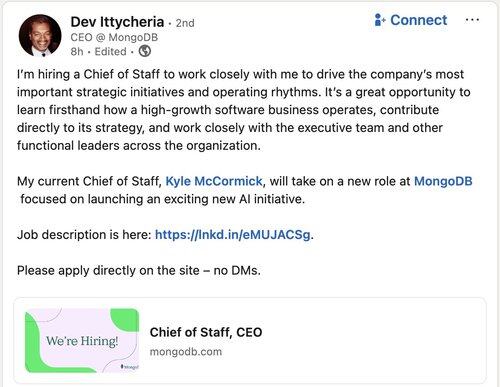
Task: Open the Chief of Staff, CEO card title
Action: 206,332
